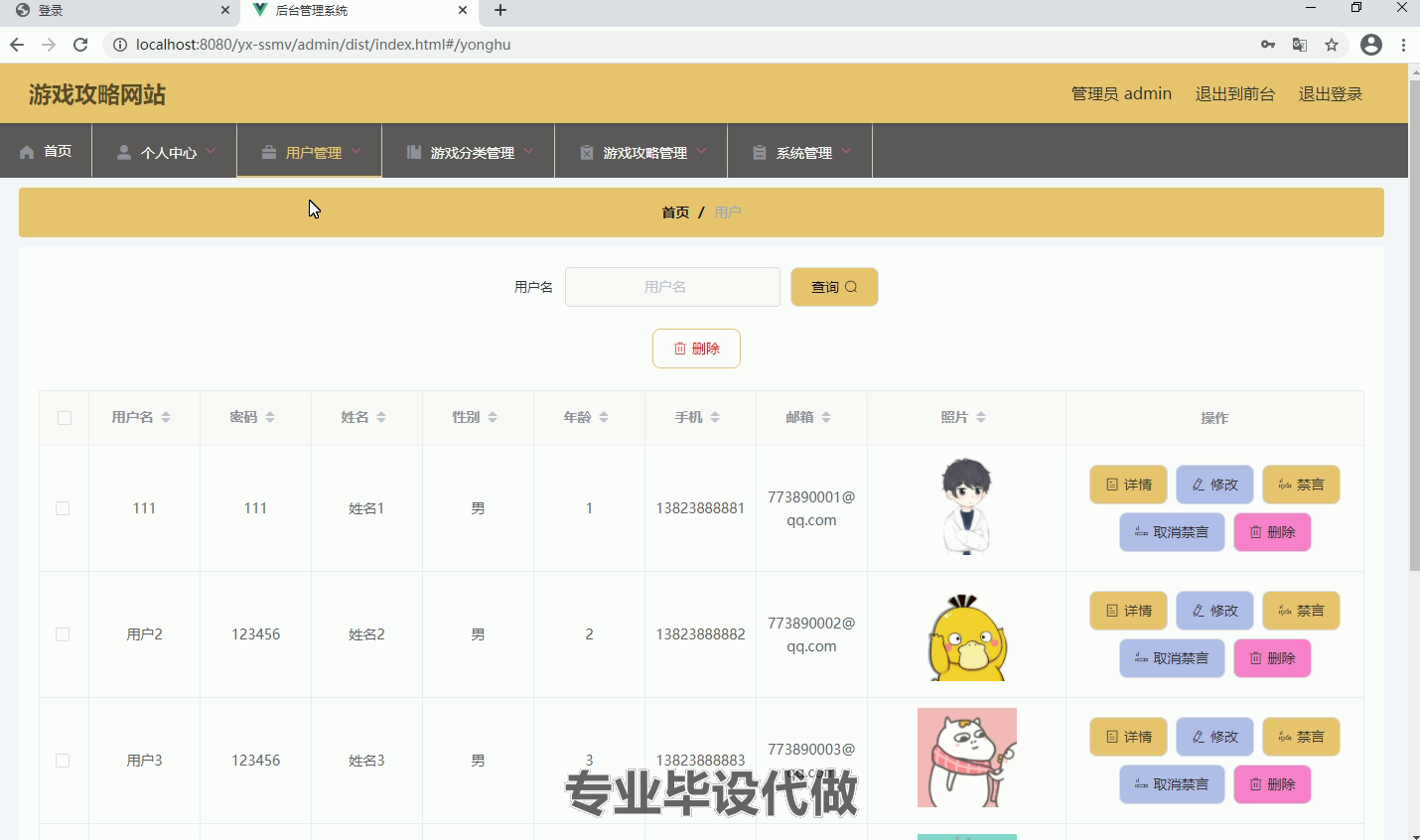
Task: Open 详情 for 用户3
Action: coord(1128,737)
